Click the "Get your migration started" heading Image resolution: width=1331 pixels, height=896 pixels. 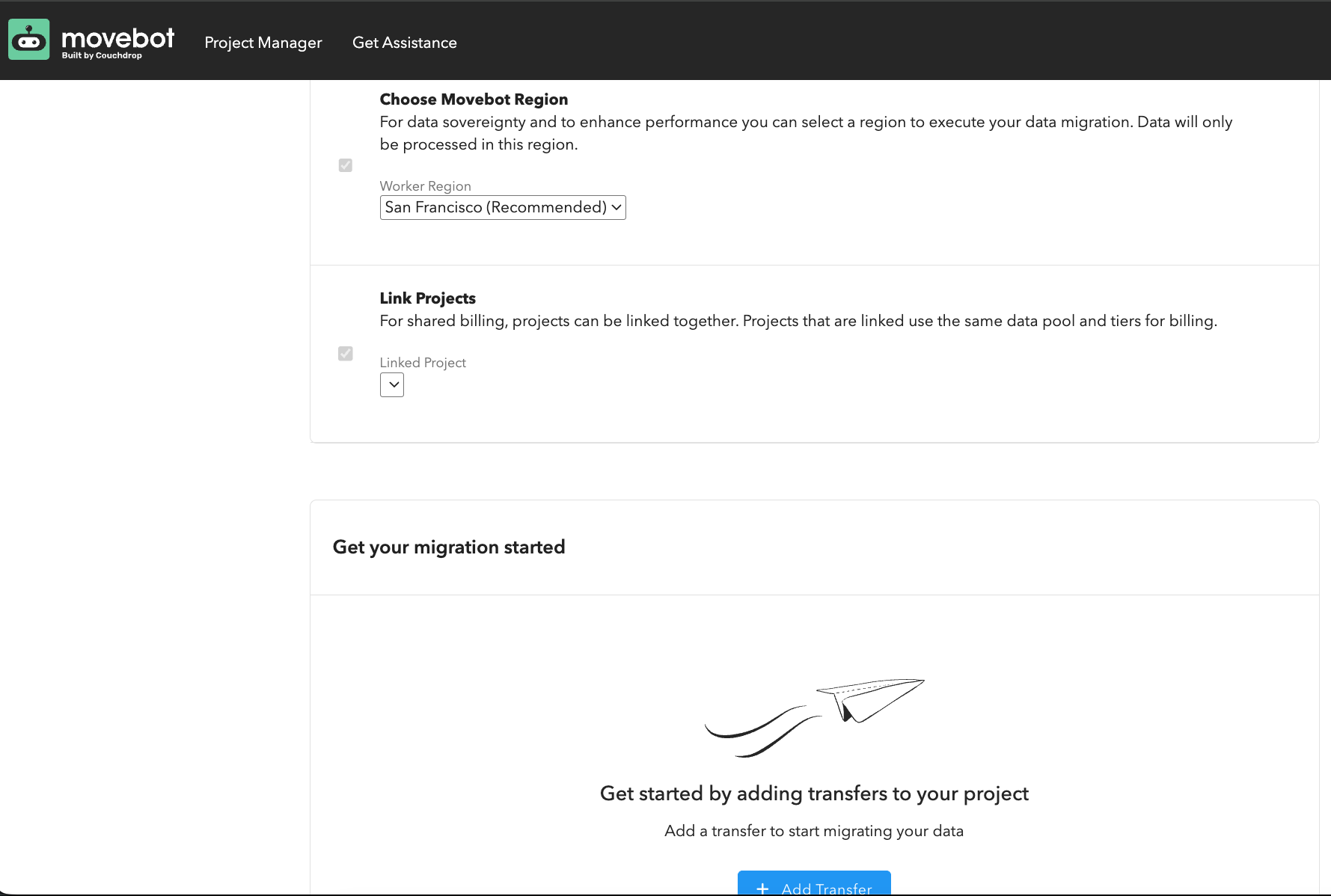pyautogui.click(x=449, y=547)
